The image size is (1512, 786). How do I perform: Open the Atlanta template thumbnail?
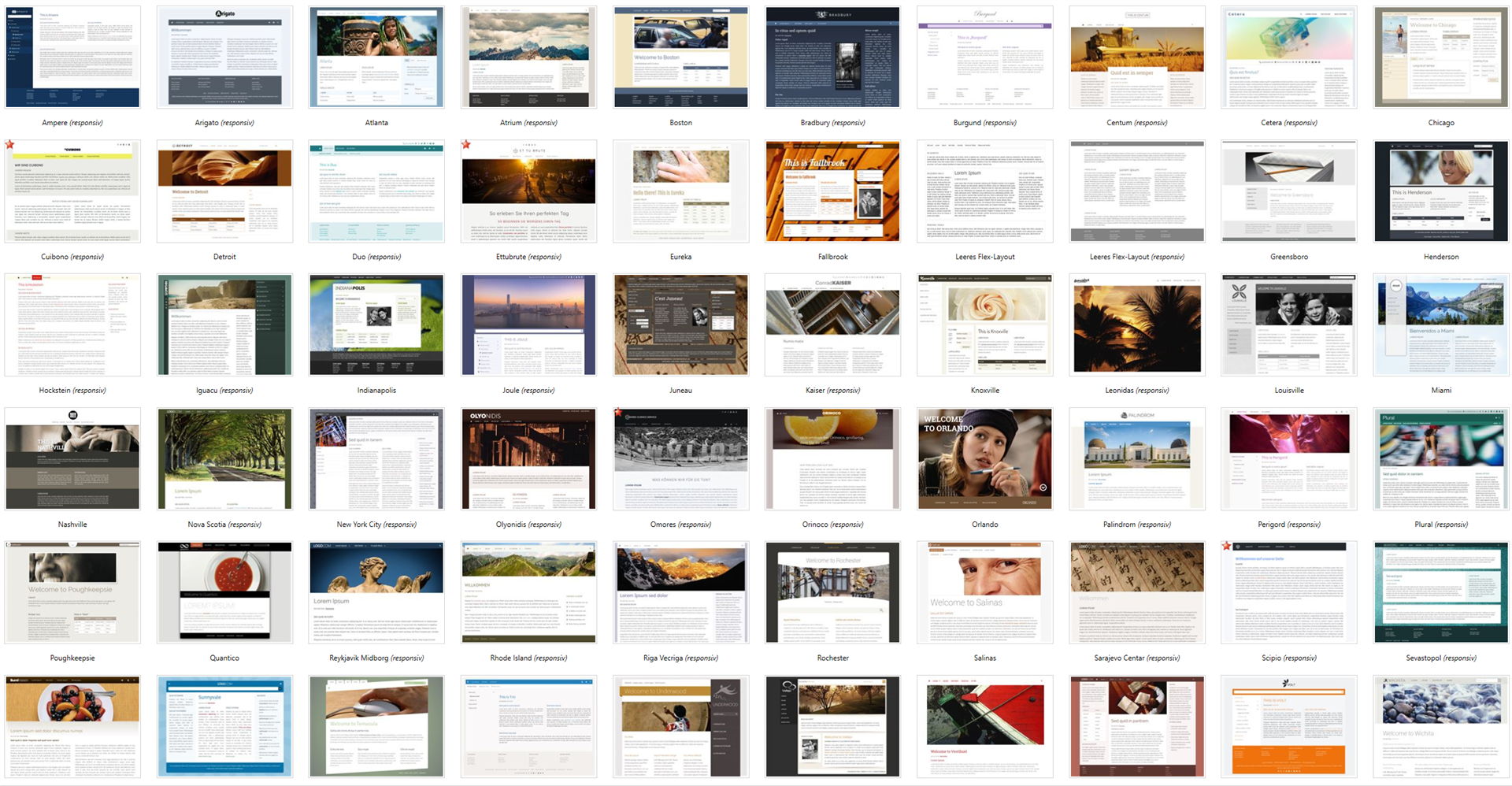376,57
